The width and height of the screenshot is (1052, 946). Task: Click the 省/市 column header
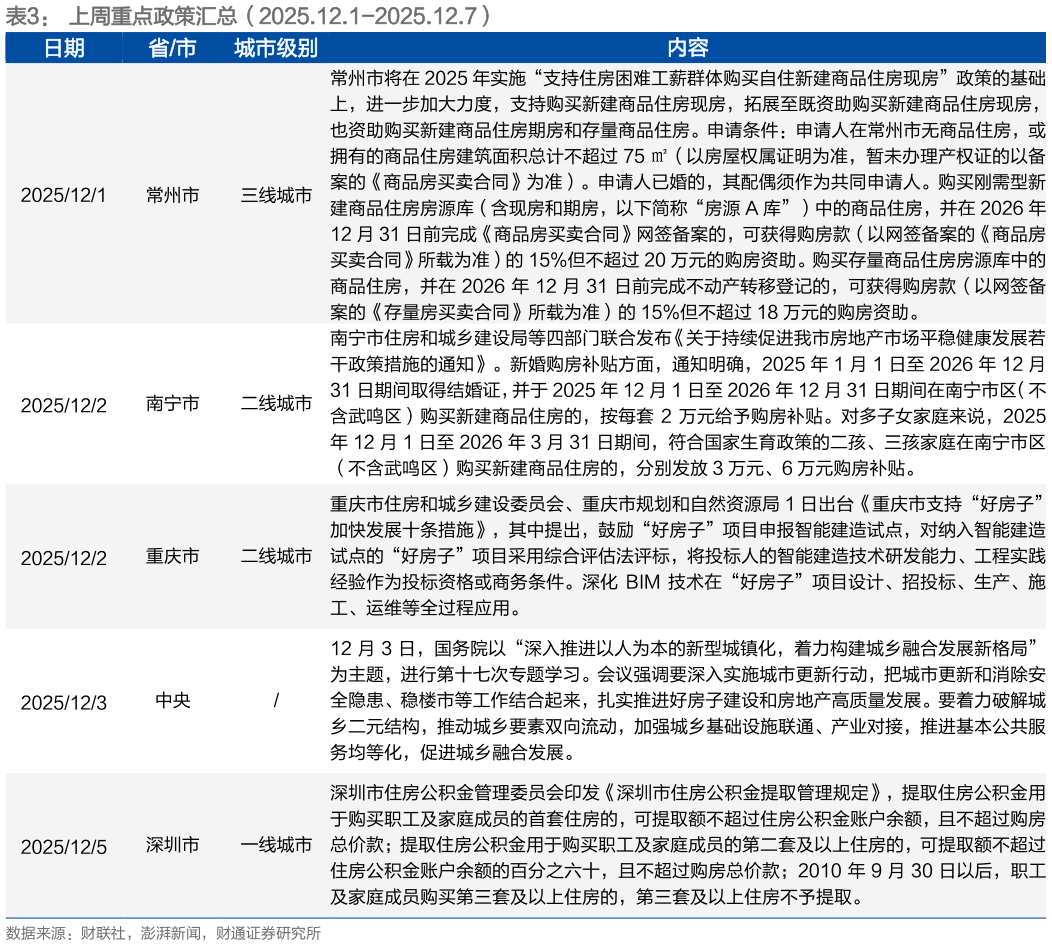click(x=172, y=48)
